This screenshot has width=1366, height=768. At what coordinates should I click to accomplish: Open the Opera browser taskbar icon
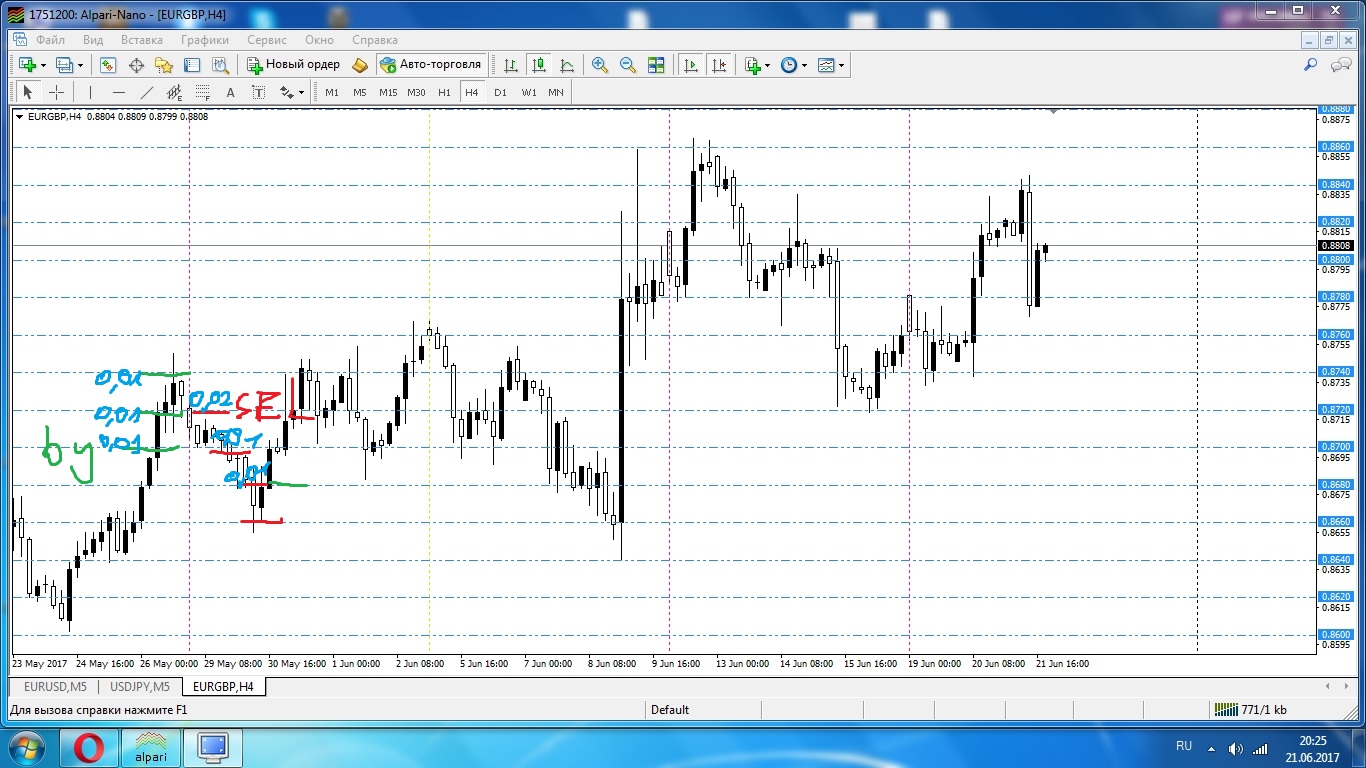pyautogui.click(x=89, y=747)
